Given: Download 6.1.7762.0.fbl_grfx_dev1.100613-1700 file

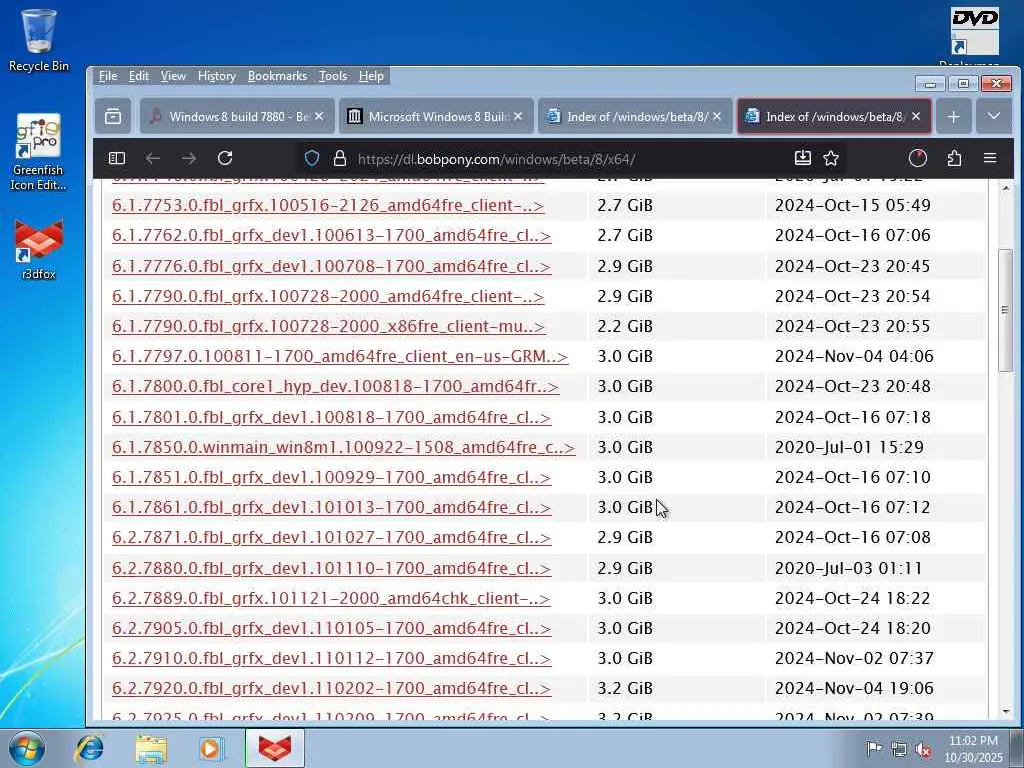Looking at the screenshot, I should pos(331,235).
